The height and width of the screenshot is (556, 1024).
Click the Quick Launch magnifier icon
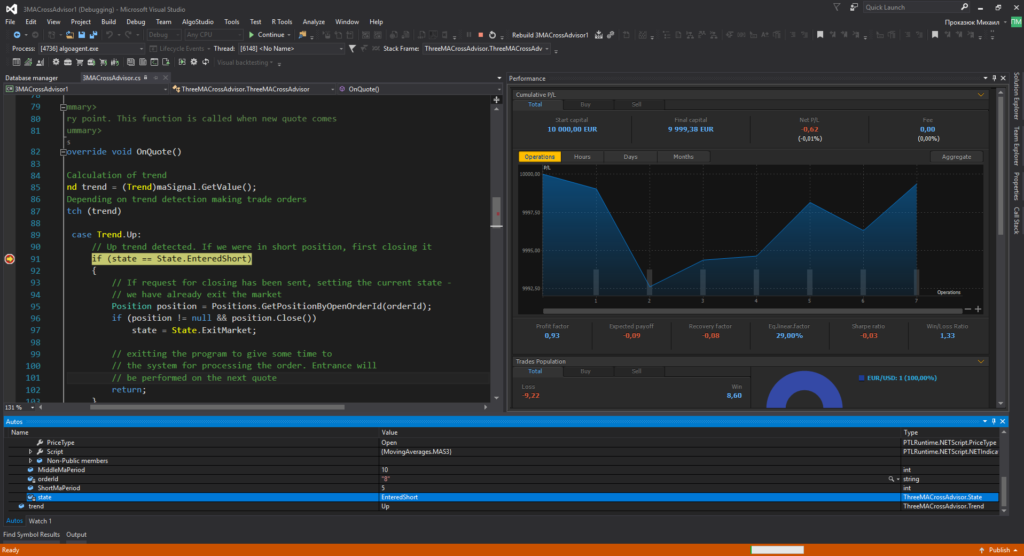click(966, 7)
